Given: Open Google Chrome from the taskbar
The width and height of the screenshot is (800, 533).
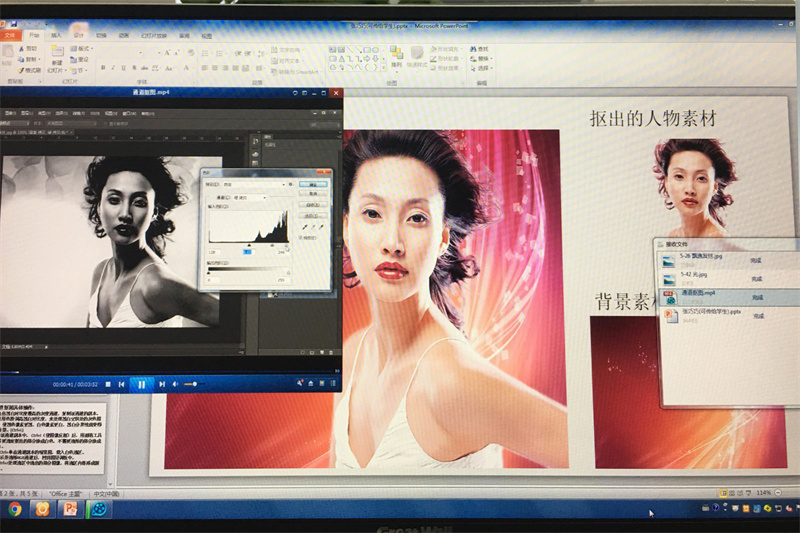Looking at the screenshot, I should pyautogui.click(x=15, y=508).
